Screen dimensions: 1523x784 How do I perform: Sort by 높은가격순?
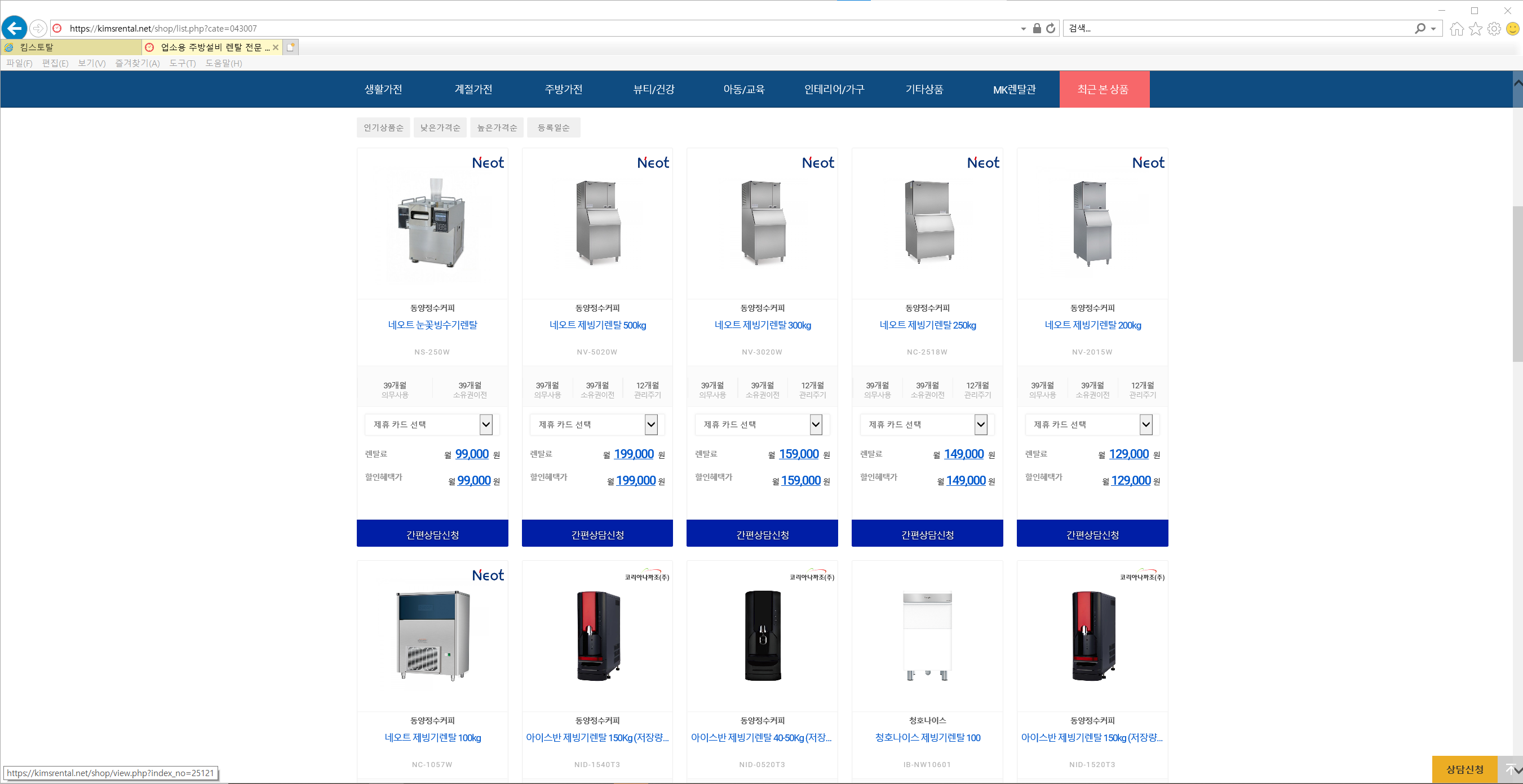click(x=497, y=128)
